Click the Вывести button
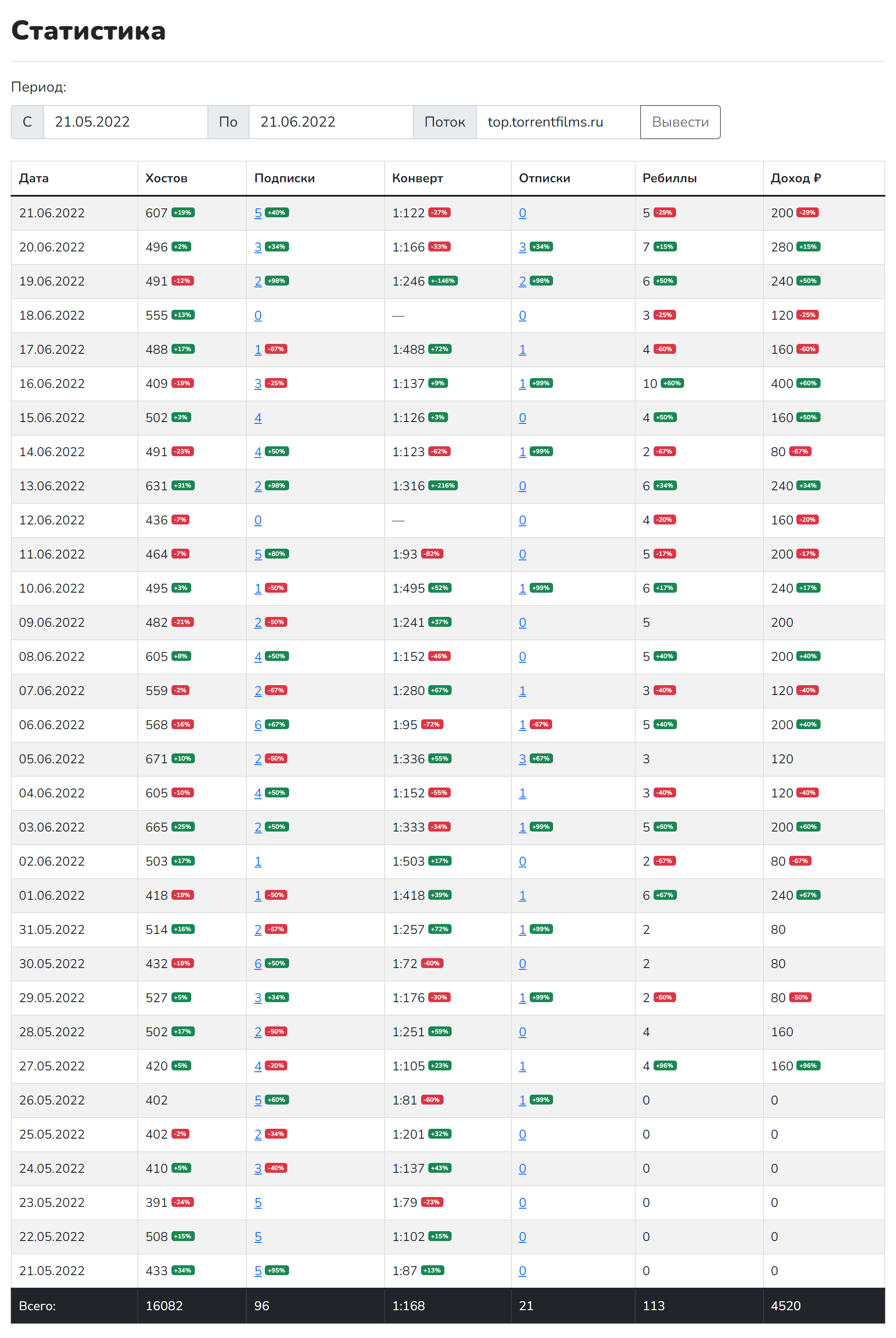Screen dimensions: 896x1338 (680, 122)
